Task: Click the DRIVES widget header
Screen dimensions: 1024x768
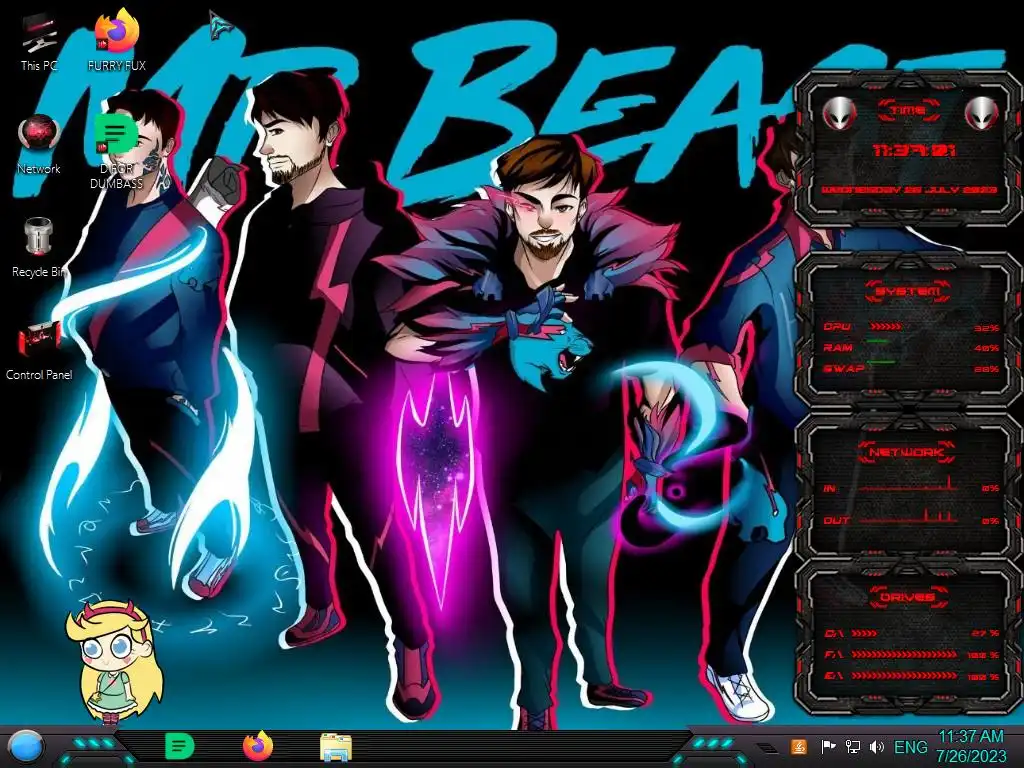Action: 907,597
